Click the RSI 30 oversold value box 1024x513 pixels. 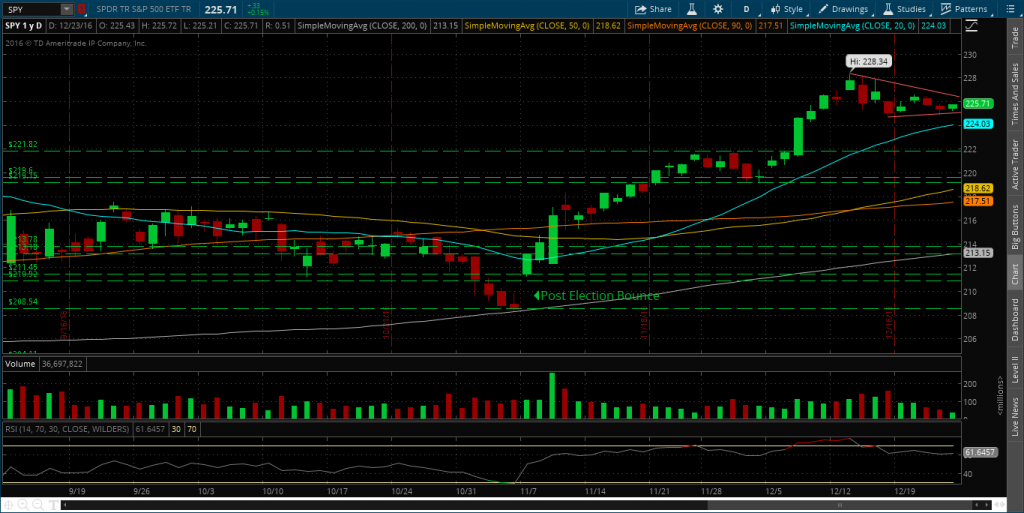click(x=176, y=429)
